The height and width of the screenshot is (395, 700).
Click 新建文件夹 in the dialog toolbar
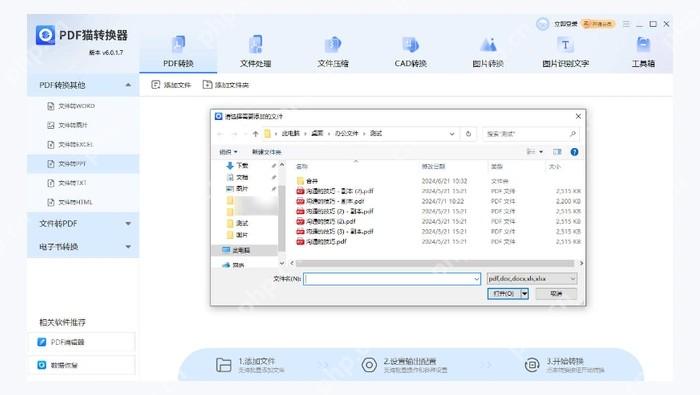(267, 152)
